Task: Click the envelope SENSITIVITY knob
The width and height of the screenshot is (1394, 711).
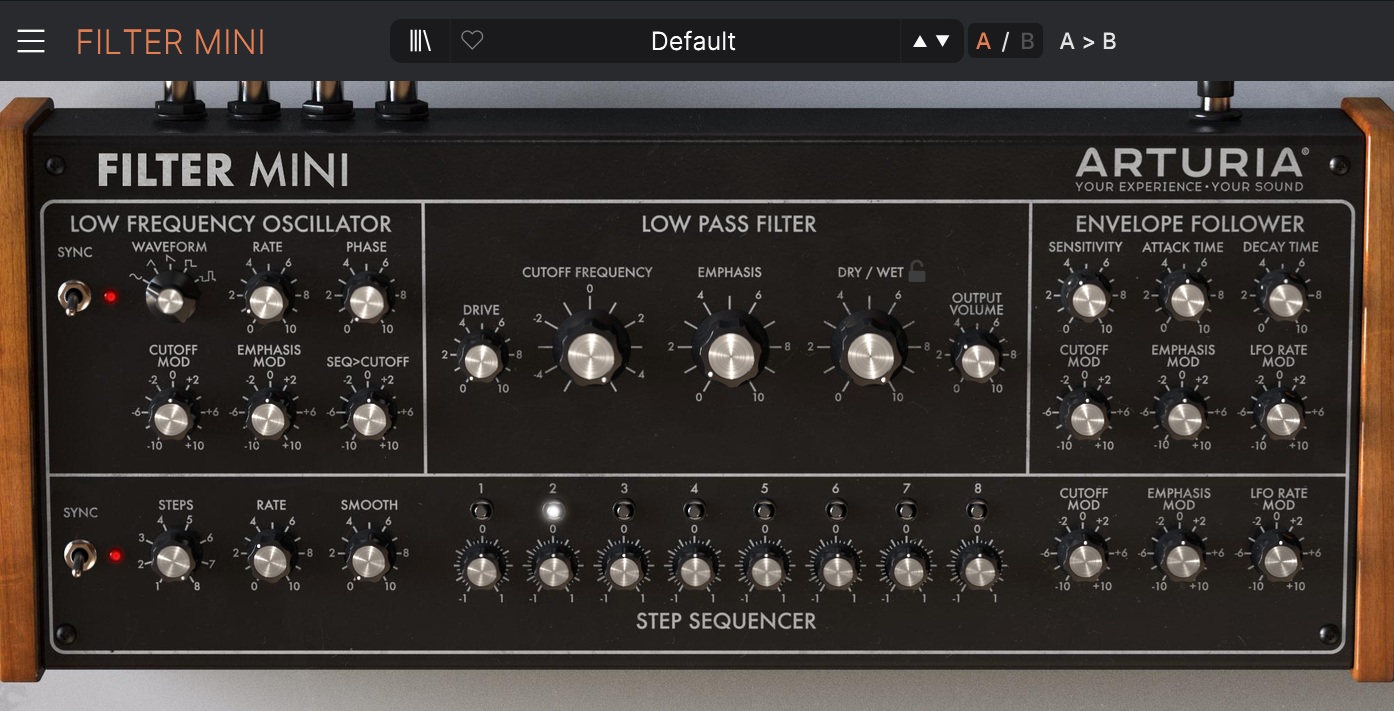Action: (x=1087, y=299)
